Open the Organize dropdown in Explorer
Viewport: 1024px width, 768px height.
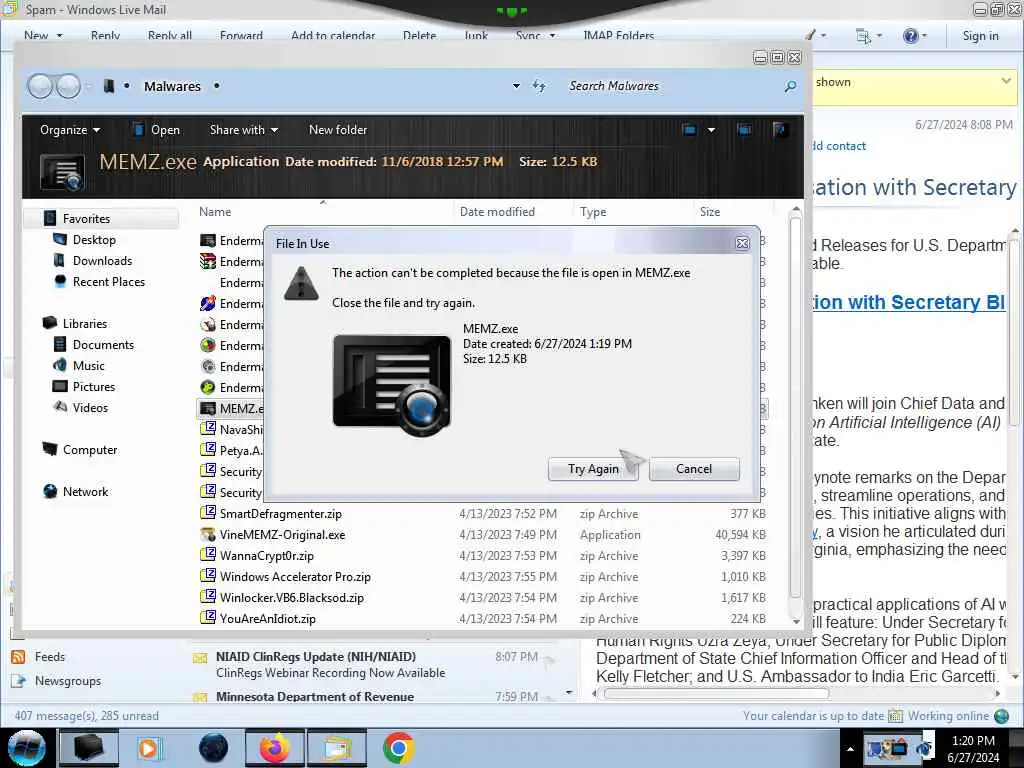point(70,130)
